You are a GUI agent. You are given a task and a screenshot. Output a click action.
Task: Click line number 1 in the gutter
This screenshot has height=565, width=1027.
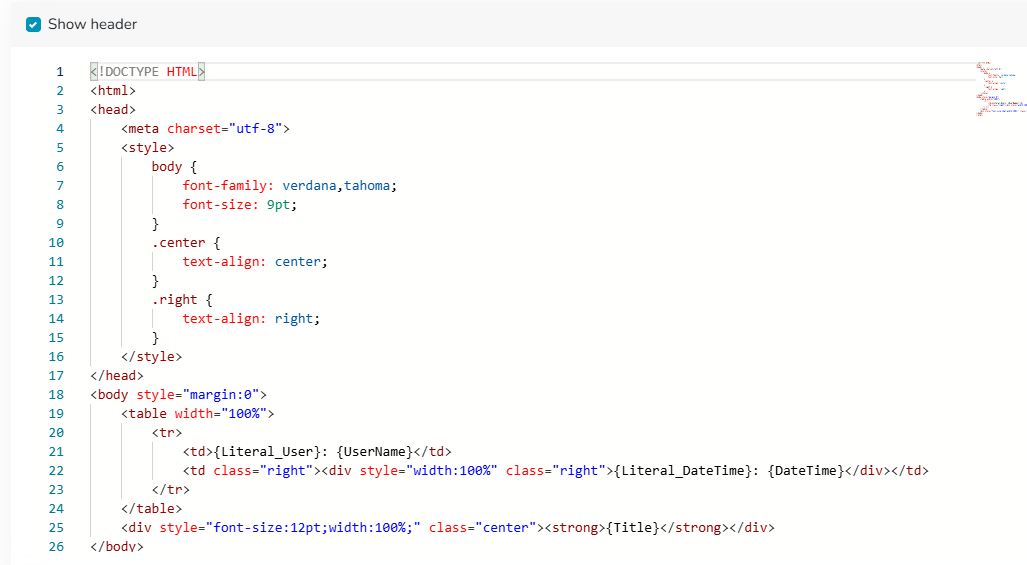tap(59, 72)
